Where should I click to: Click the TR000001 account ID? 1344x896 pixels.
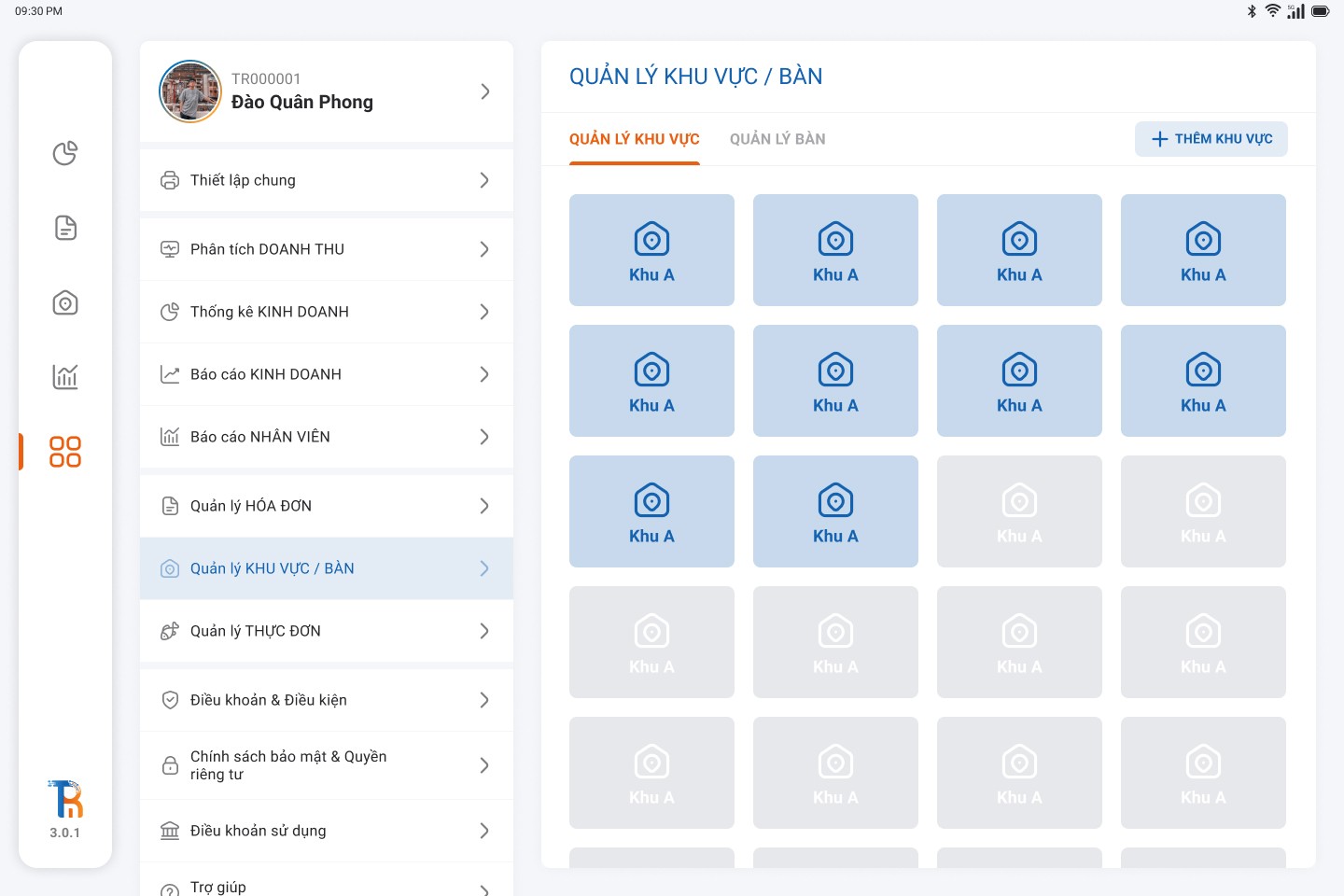(266, 79)
